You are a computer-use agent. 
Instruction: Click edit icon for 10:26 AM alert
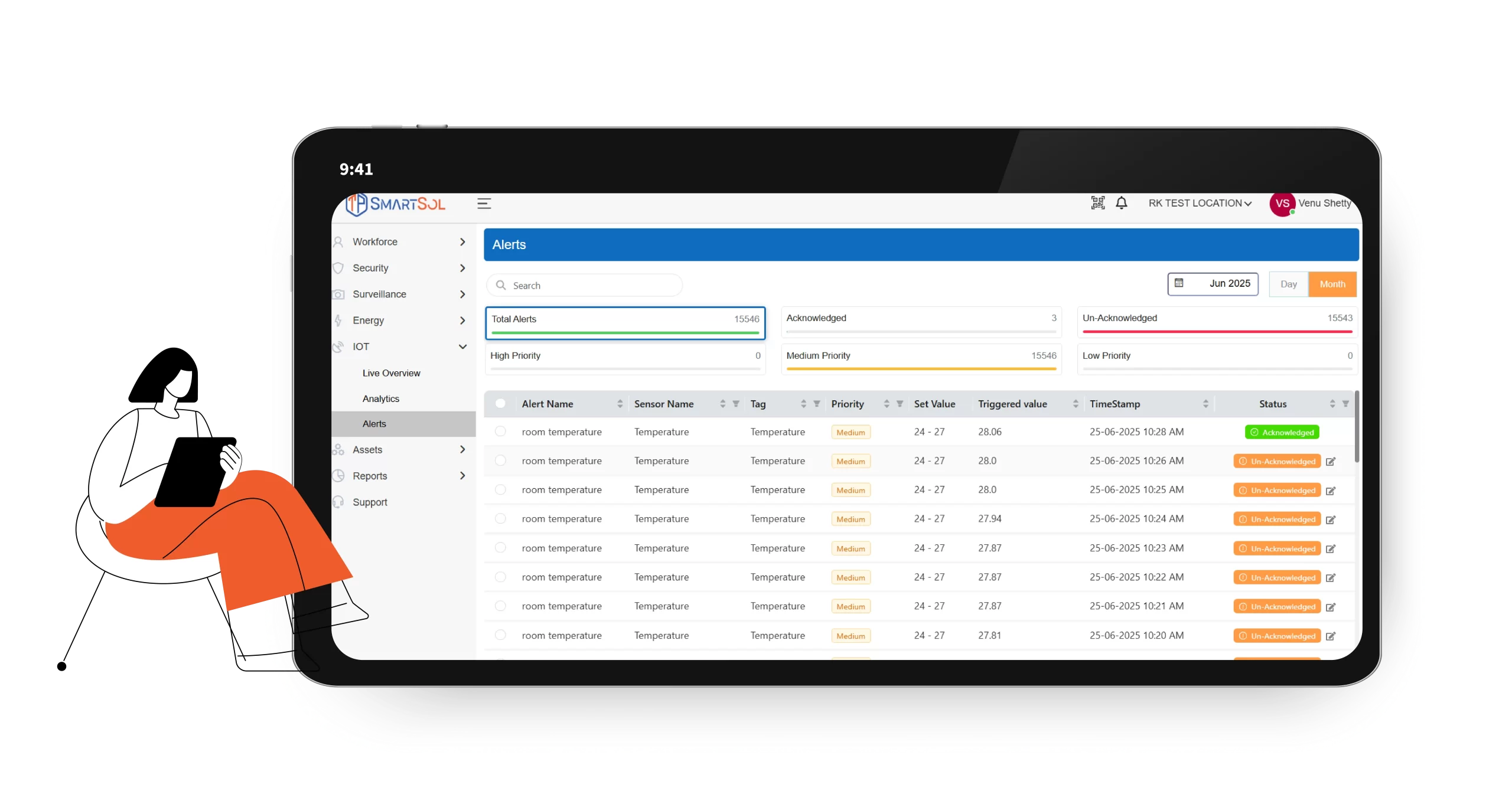coord(1331,462)
